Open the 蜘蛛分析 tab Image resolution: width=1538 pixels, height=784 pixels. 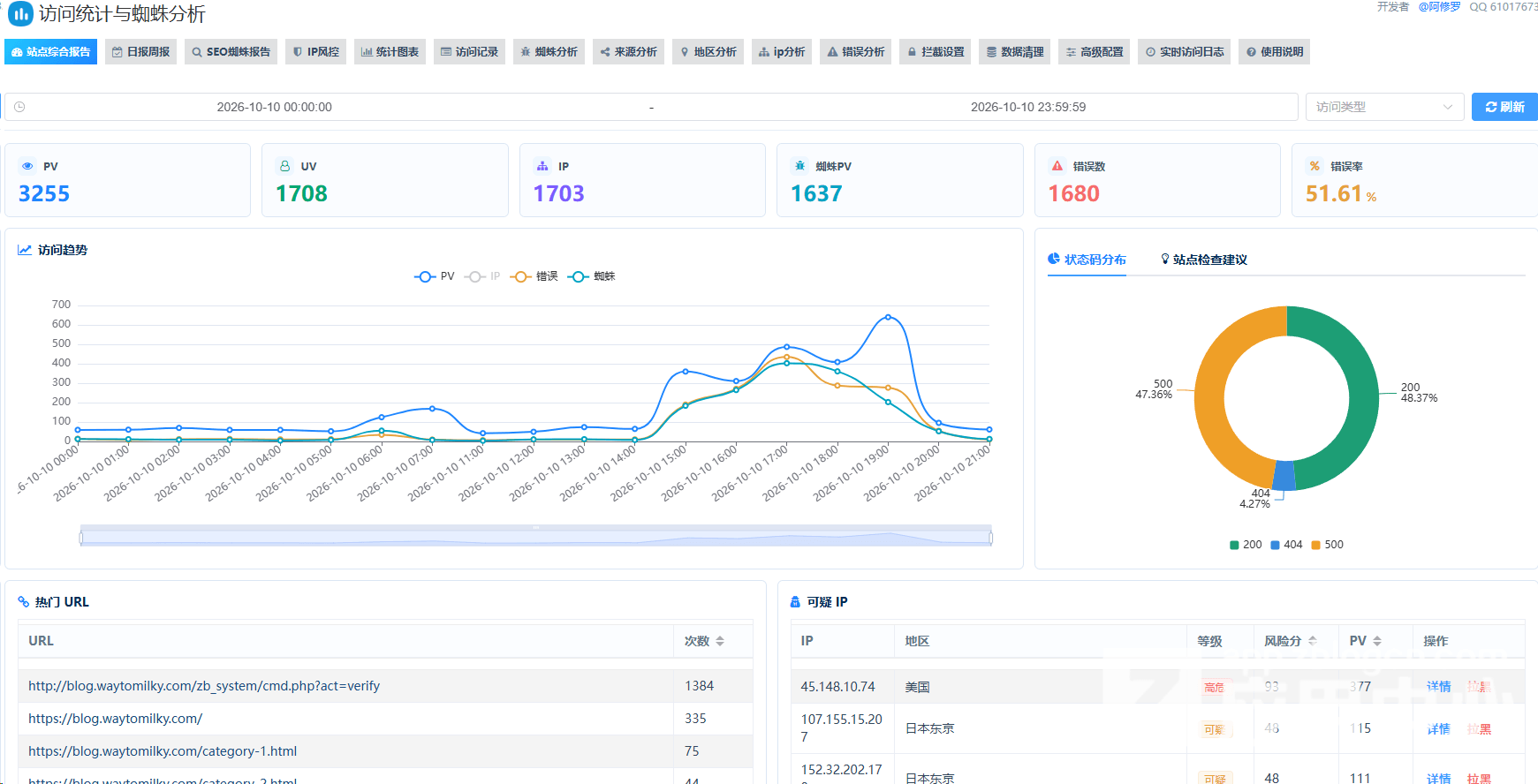549,52
